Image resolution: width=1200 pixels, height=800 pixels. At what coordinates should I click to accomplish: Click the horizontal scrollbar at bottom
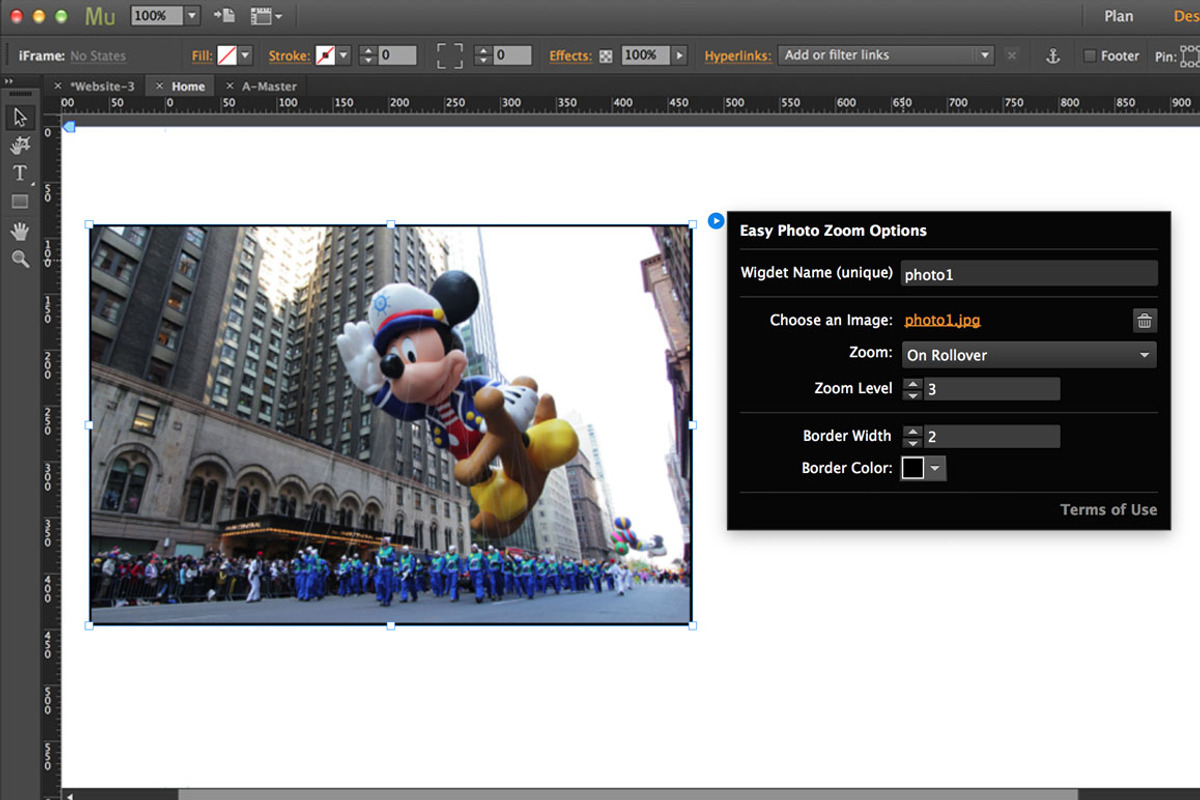[x=628, y=795]
